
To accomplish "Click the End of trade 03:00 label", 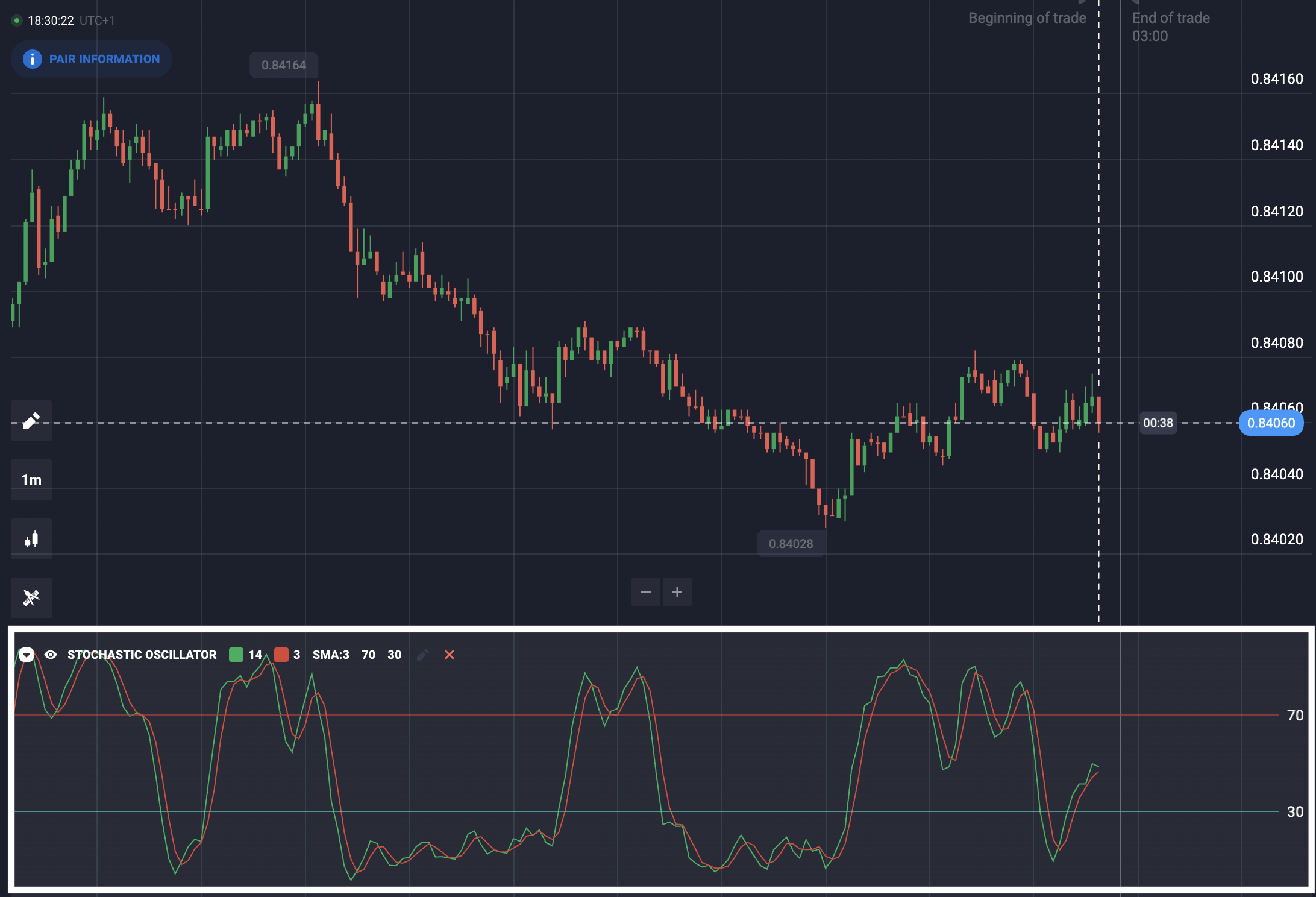I will click(1171, 27).
